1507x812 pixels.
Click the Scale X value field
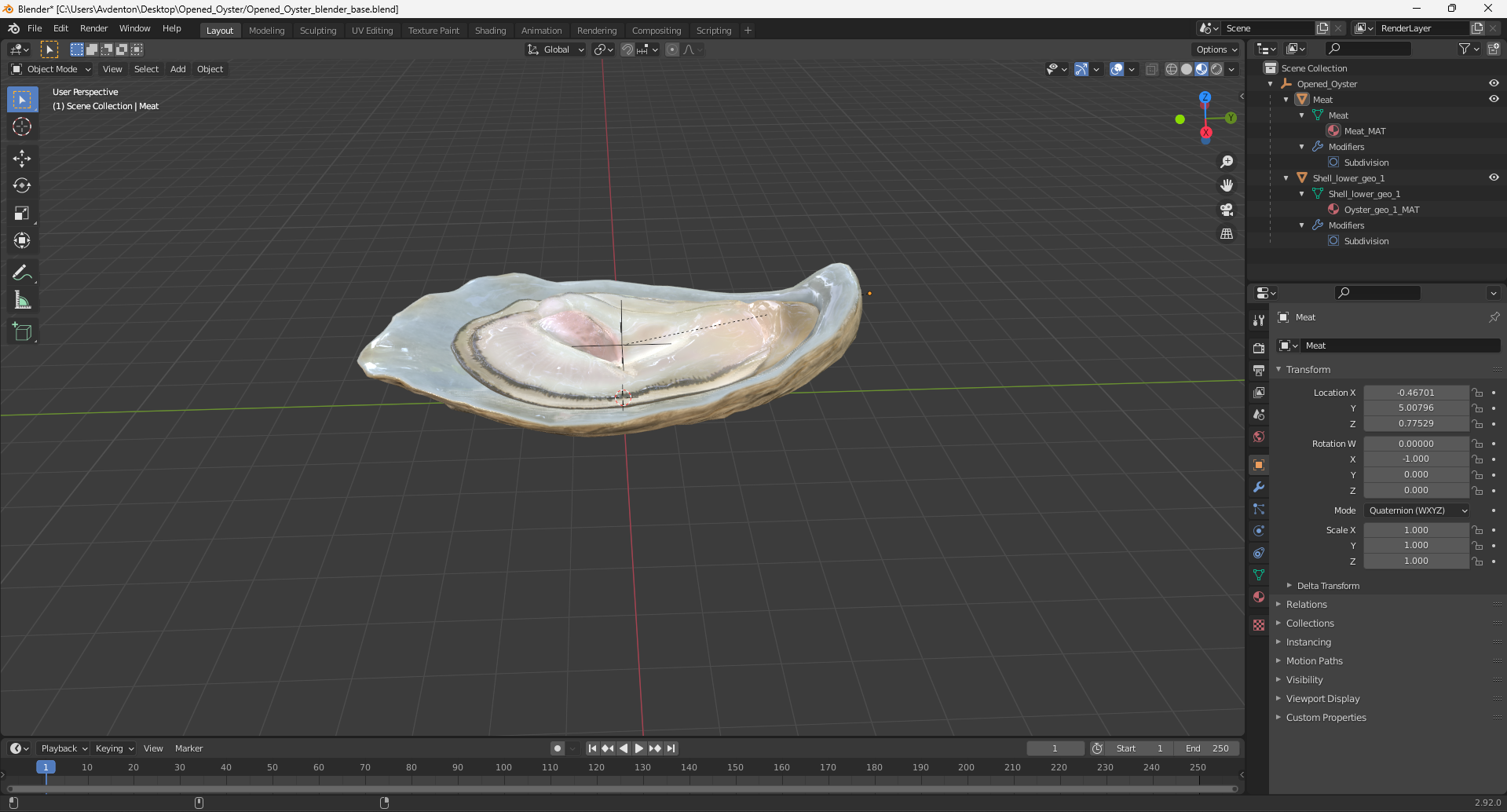pos(1416,530)
